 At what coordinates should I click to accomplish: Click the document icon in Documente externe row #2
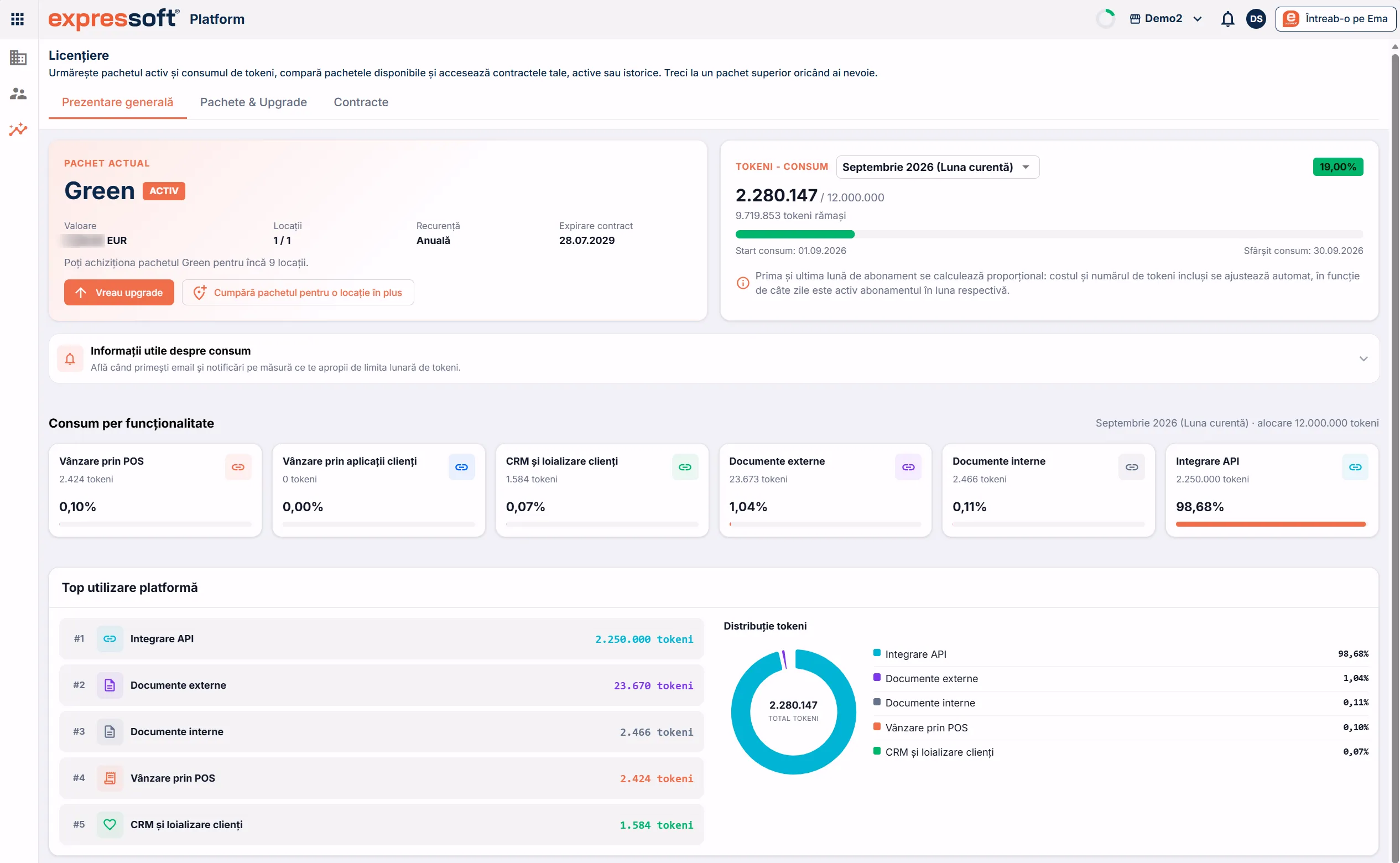point(110,685)
